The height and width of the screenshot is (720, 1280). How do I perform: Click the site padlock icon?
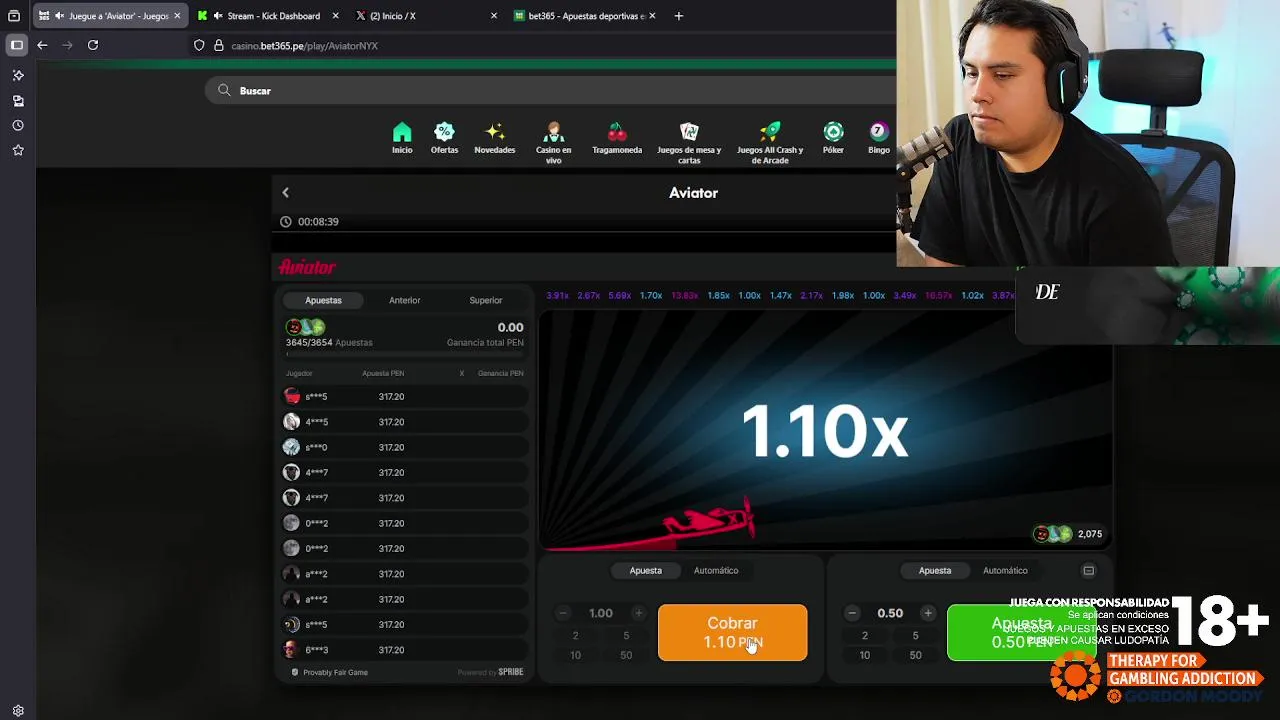click(x=218, y=45)
